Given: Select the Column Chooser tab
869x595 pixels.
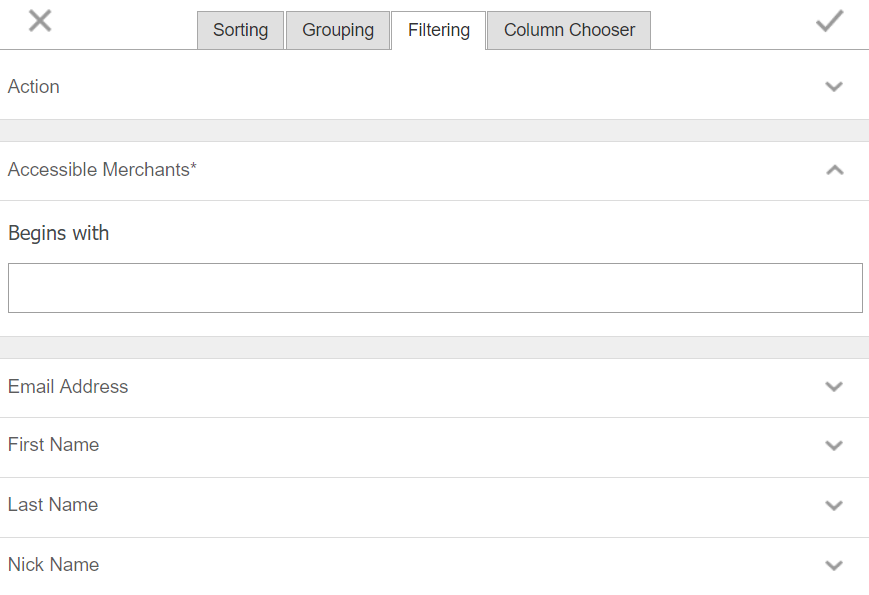Looking at the screenshot, I should click(x=569, y=30).
